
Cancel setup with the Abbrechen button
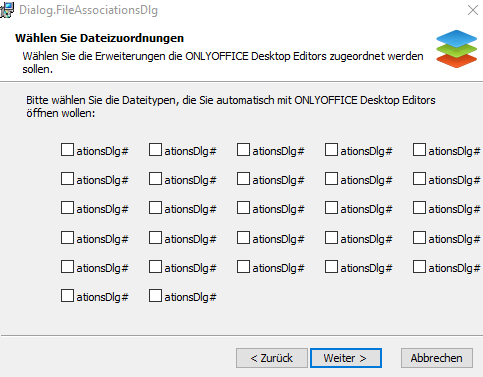437,358
